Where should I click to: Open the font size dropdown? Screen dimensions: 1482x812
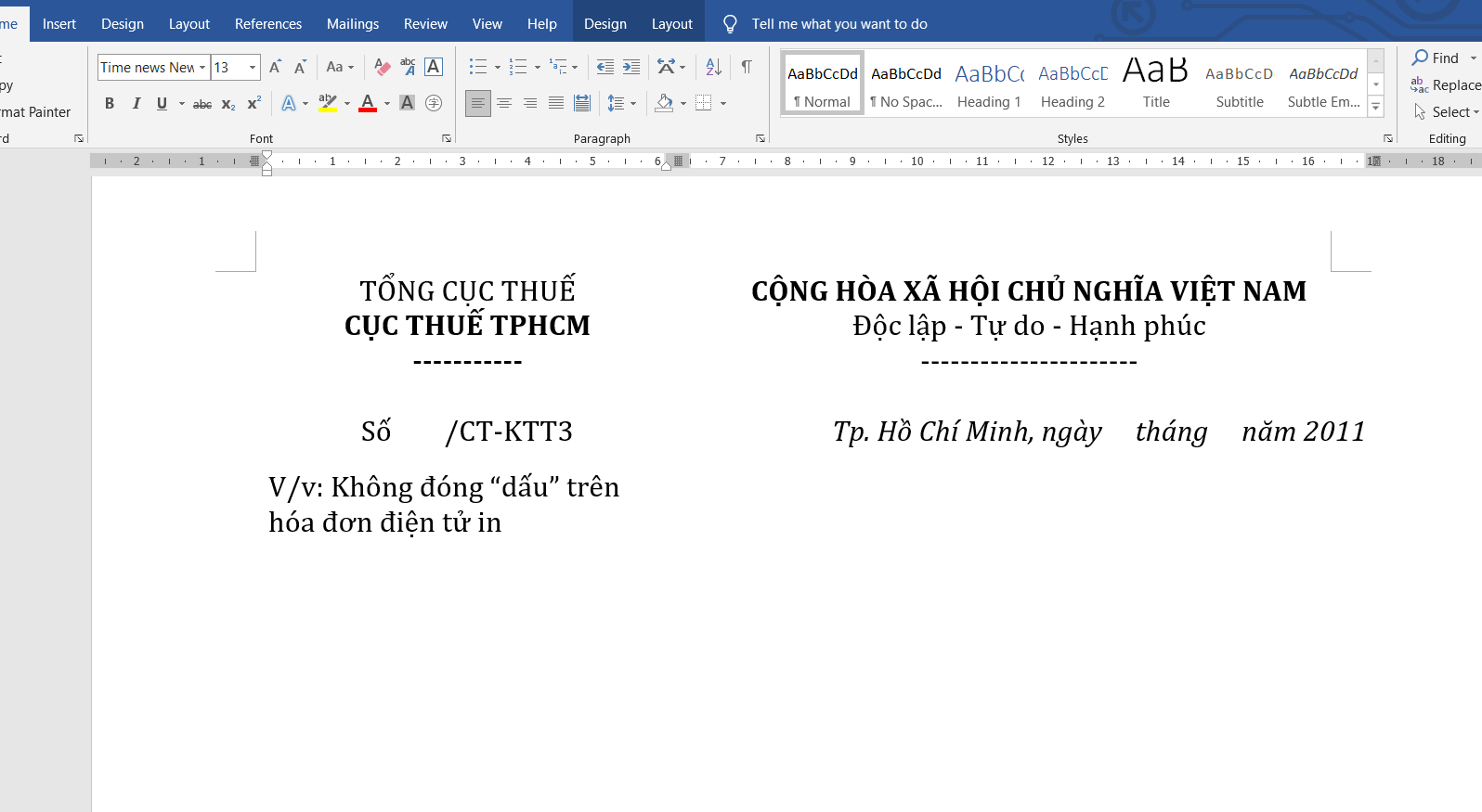tap(252, 68)
